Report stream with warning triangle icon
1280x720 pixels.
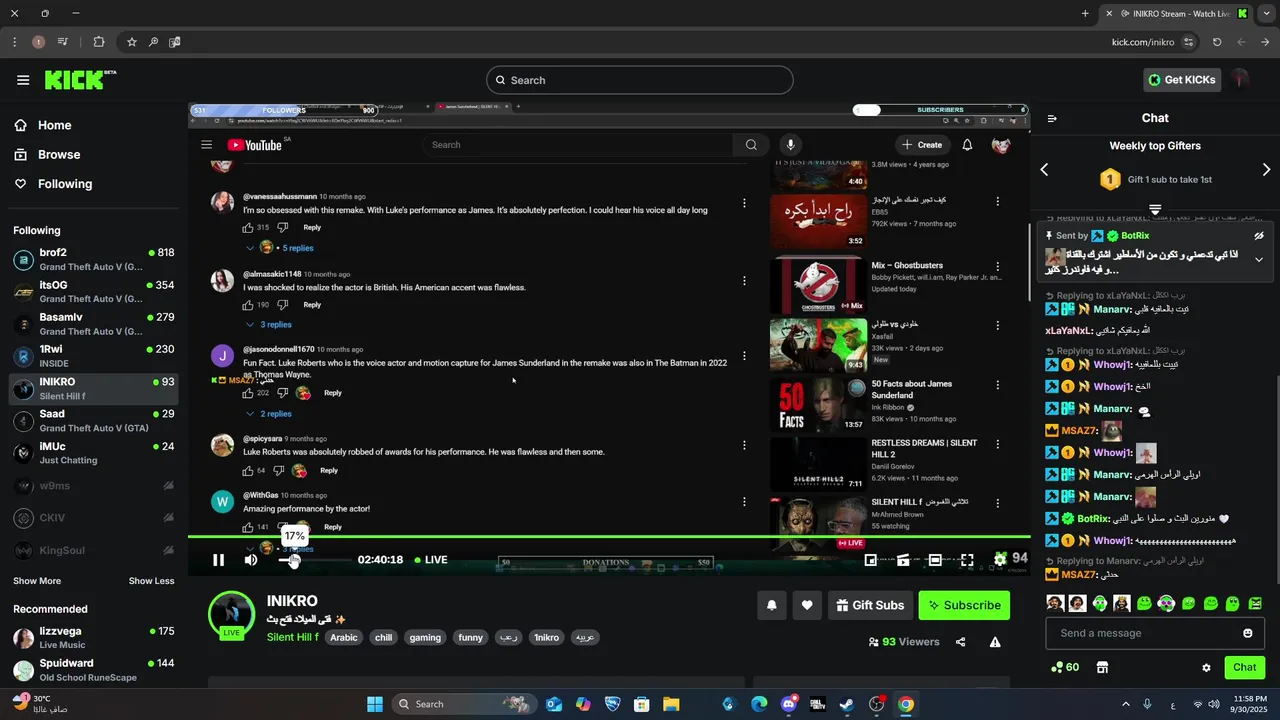coord(995,642)
